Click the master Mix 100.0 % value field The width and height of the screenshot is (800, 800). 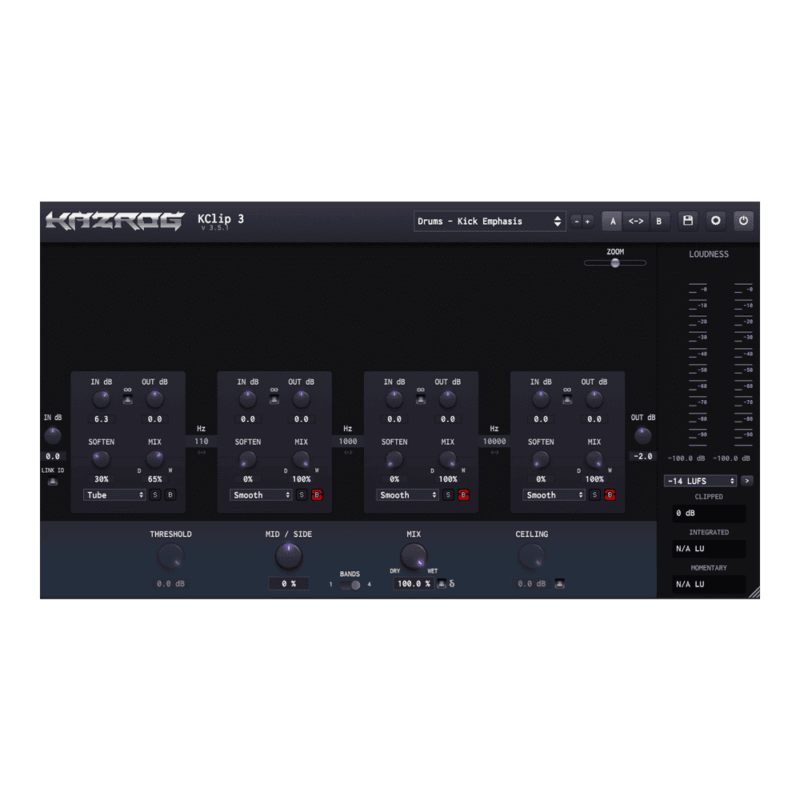point(414,584)
